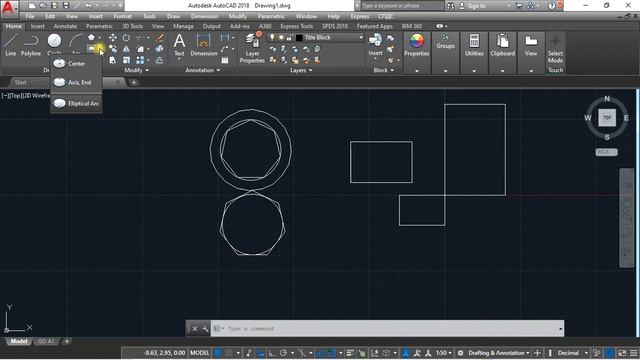Open command line customization wrench

[205, 329]
